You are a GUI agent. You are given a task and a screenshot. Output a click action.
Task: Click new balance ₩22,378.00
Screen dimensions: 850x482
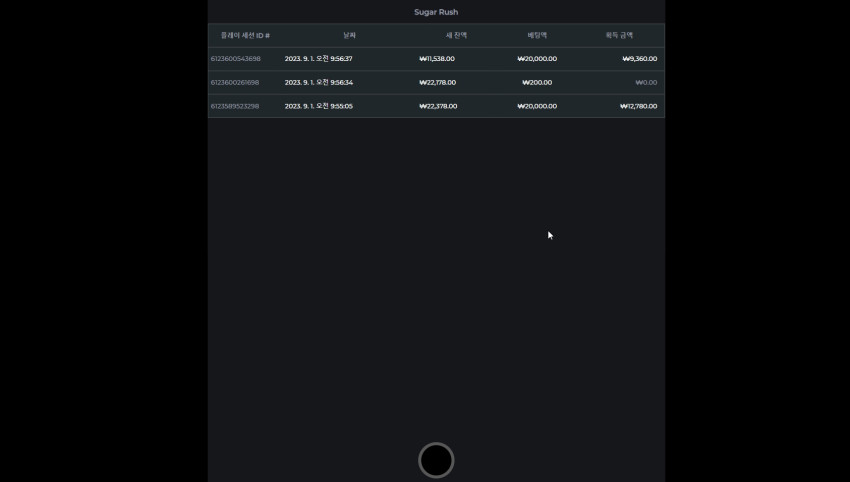[x=438, y=106]
